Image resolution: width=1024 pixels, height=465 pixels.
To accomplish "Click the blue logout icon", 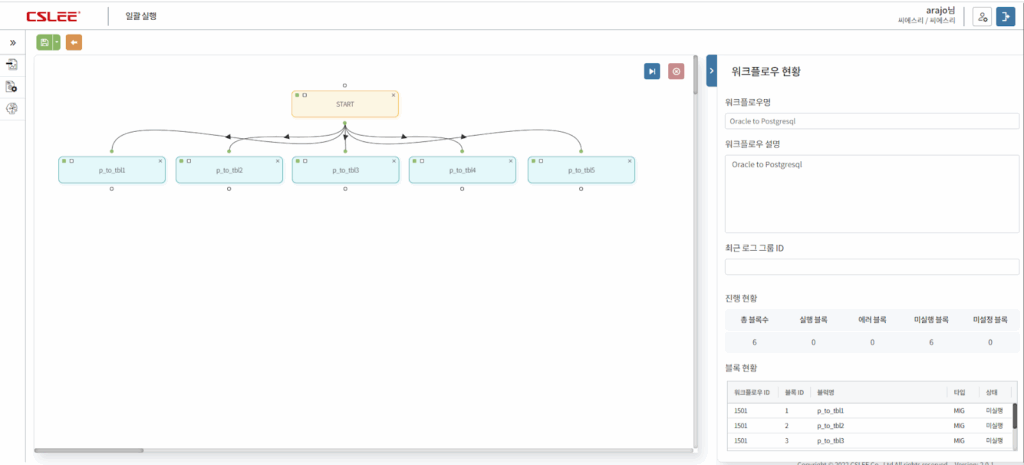I will [x=1006, y=17].
